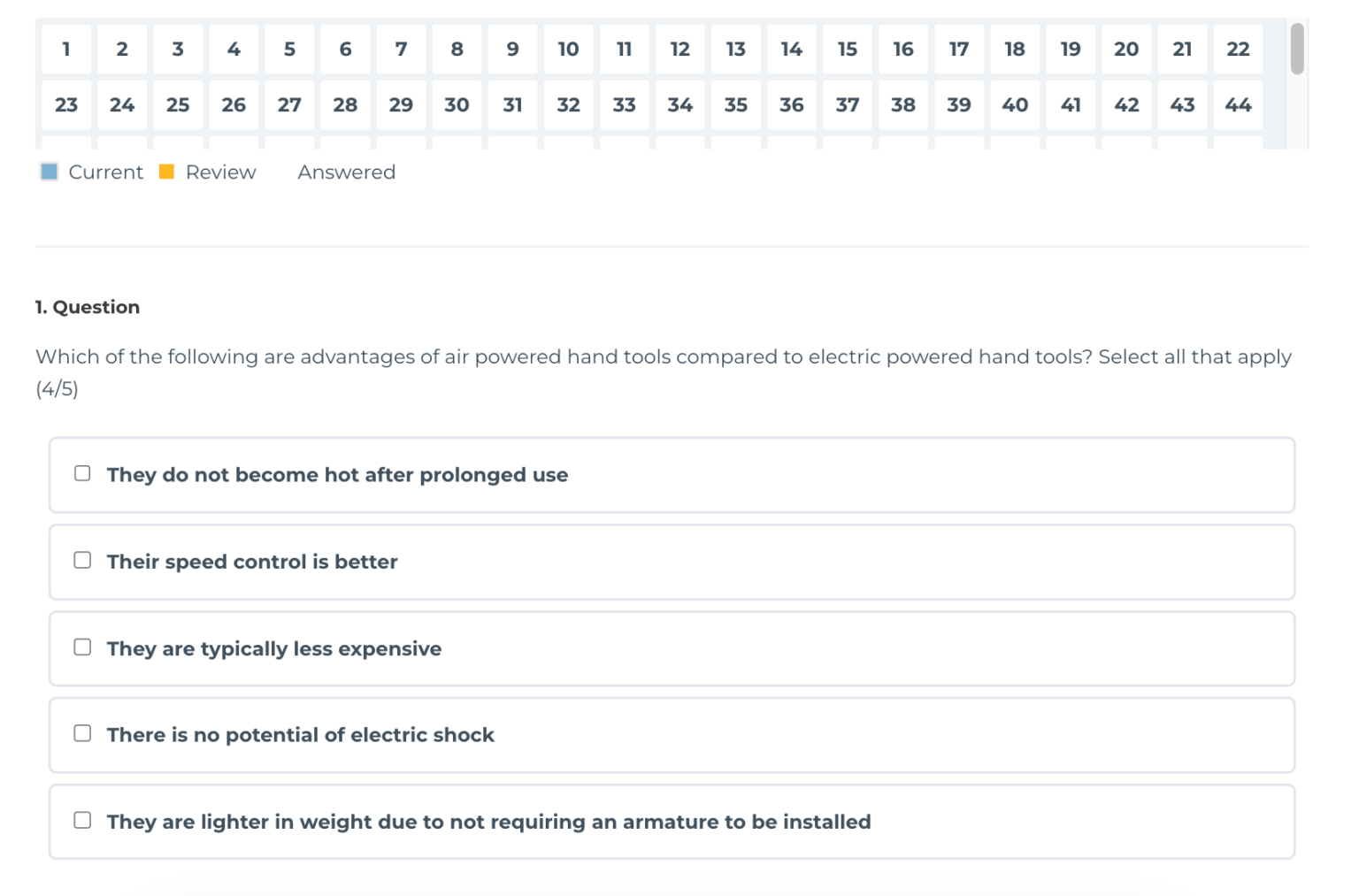1359x896 pixels.
Task: Click the orange Review legend swatch
Action: coord(166,172)
